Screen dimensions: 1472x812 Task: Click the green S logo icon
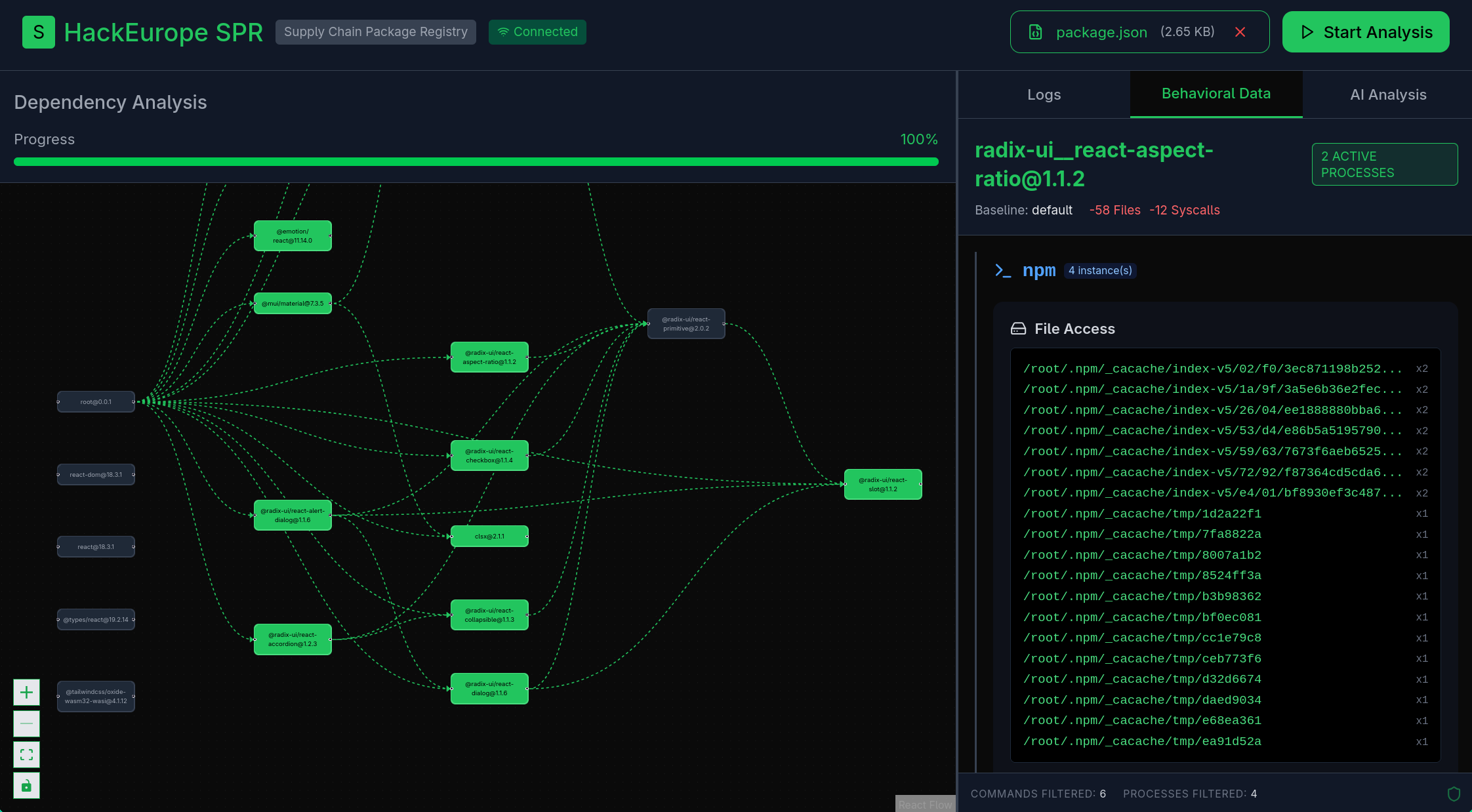point(38,32)
